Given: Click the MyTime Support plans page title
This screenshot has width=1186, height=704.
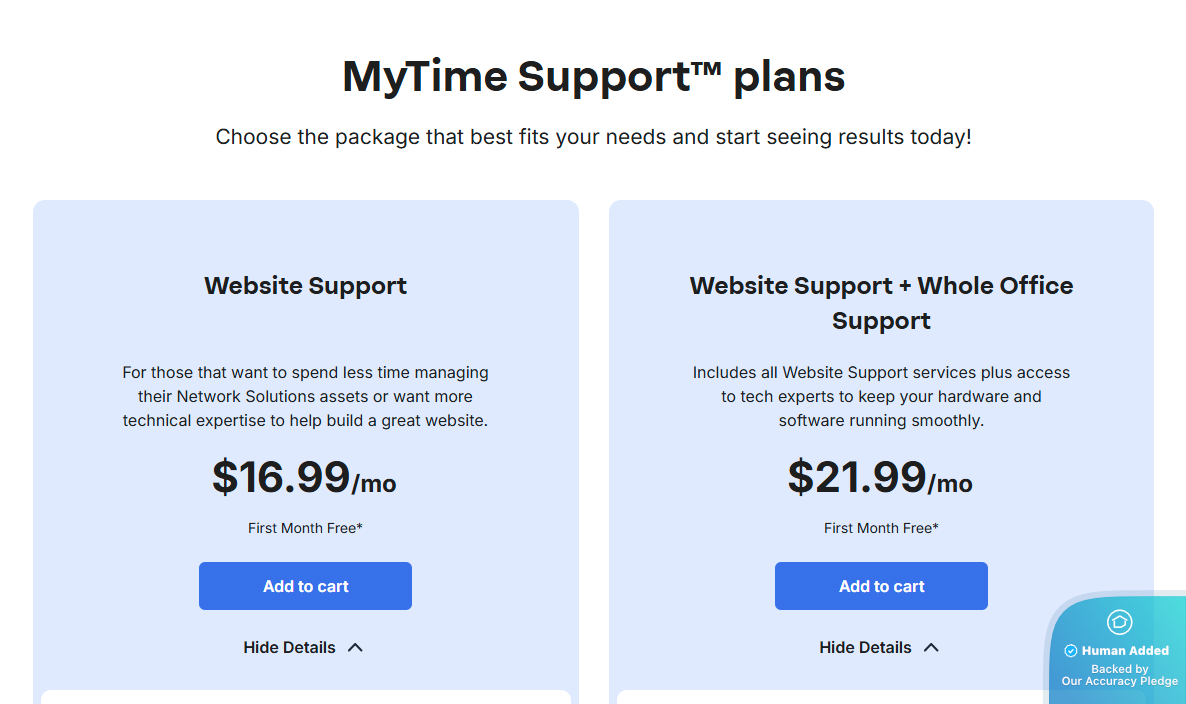Looking at the screenshot, I should click(x=593, y=76).
